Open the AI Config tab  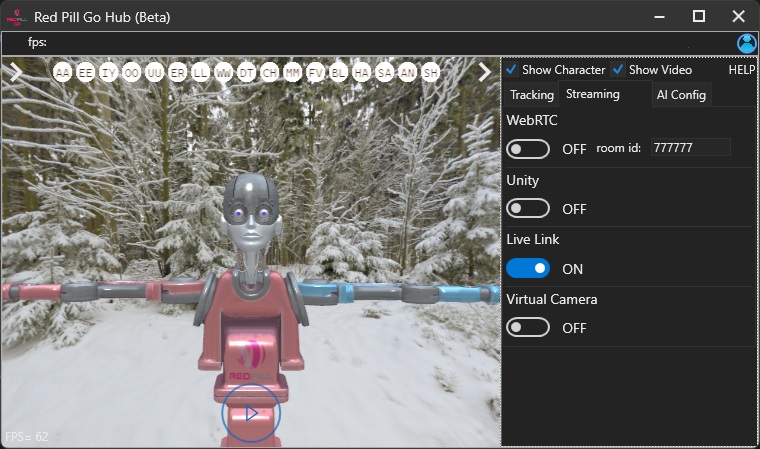(680, 95)
